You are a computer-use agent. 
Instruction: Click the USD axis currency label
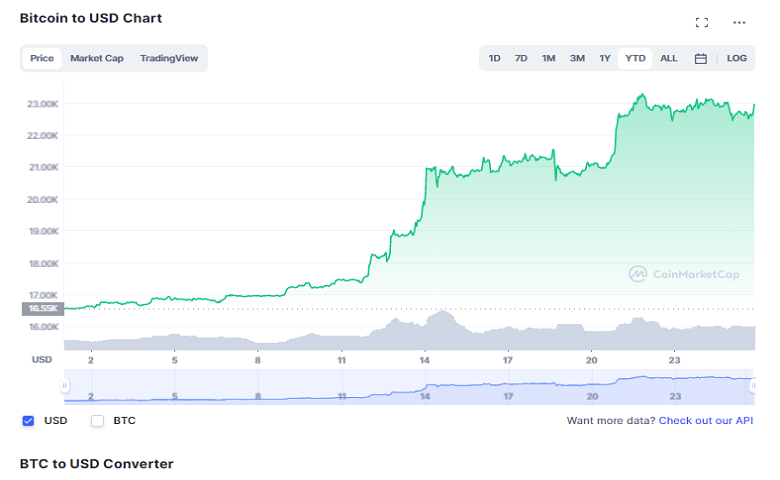42,360
